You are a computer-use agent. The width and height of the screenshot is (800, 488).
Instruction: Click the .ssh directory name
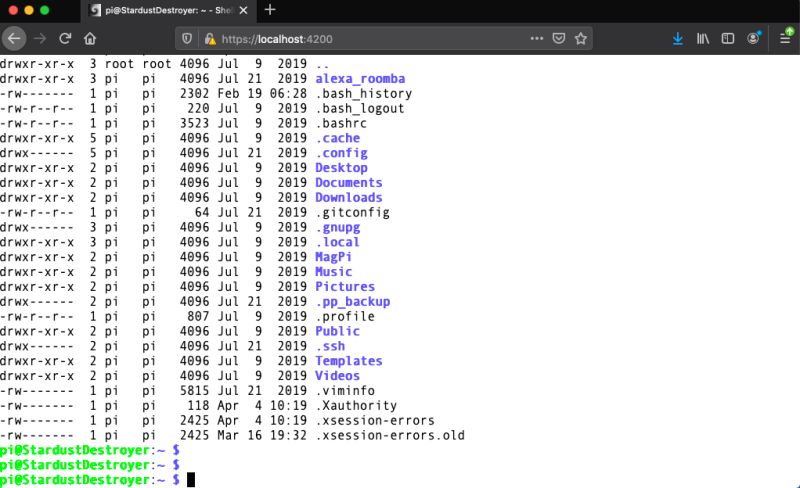coord(330,346)
